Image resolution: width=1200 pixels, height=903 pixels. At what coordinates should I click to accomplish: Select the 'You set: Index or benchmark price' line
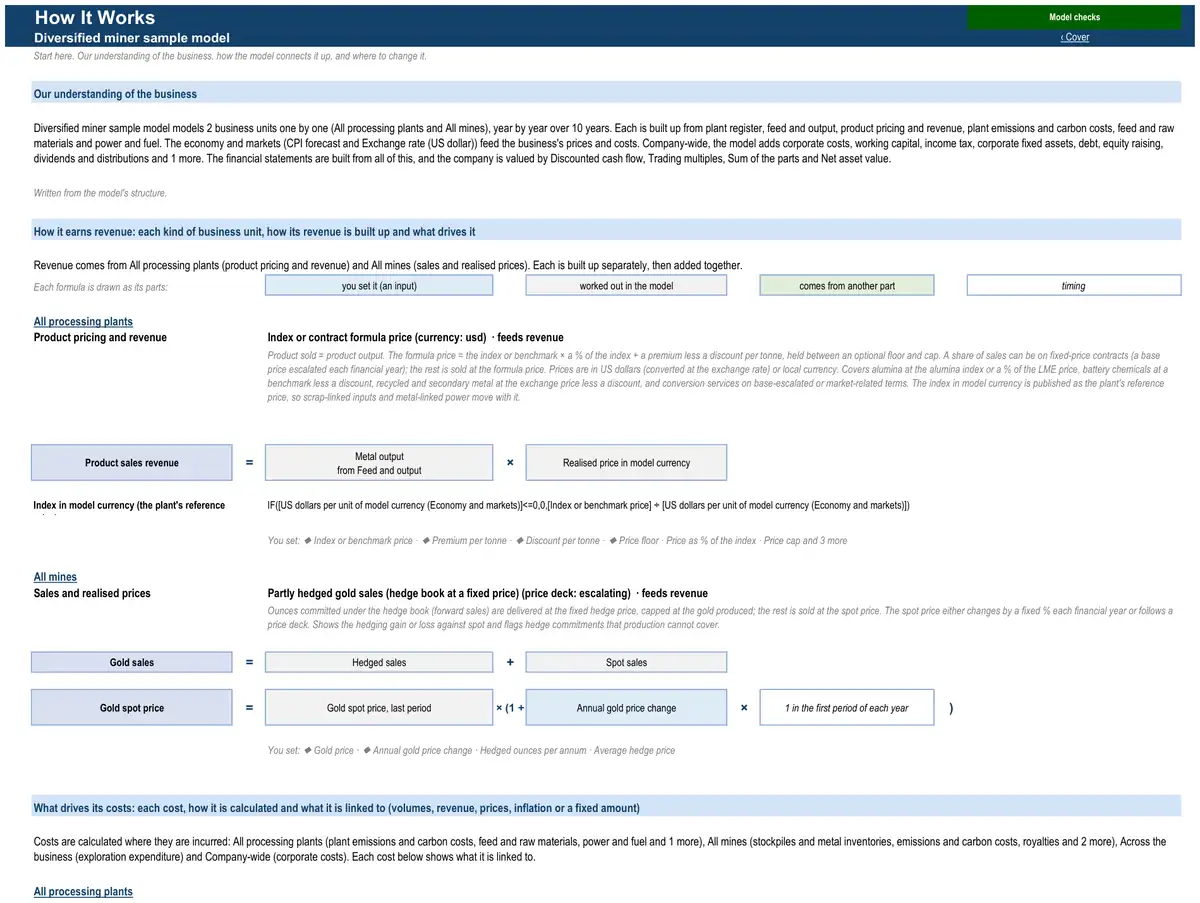click(557, 541)
